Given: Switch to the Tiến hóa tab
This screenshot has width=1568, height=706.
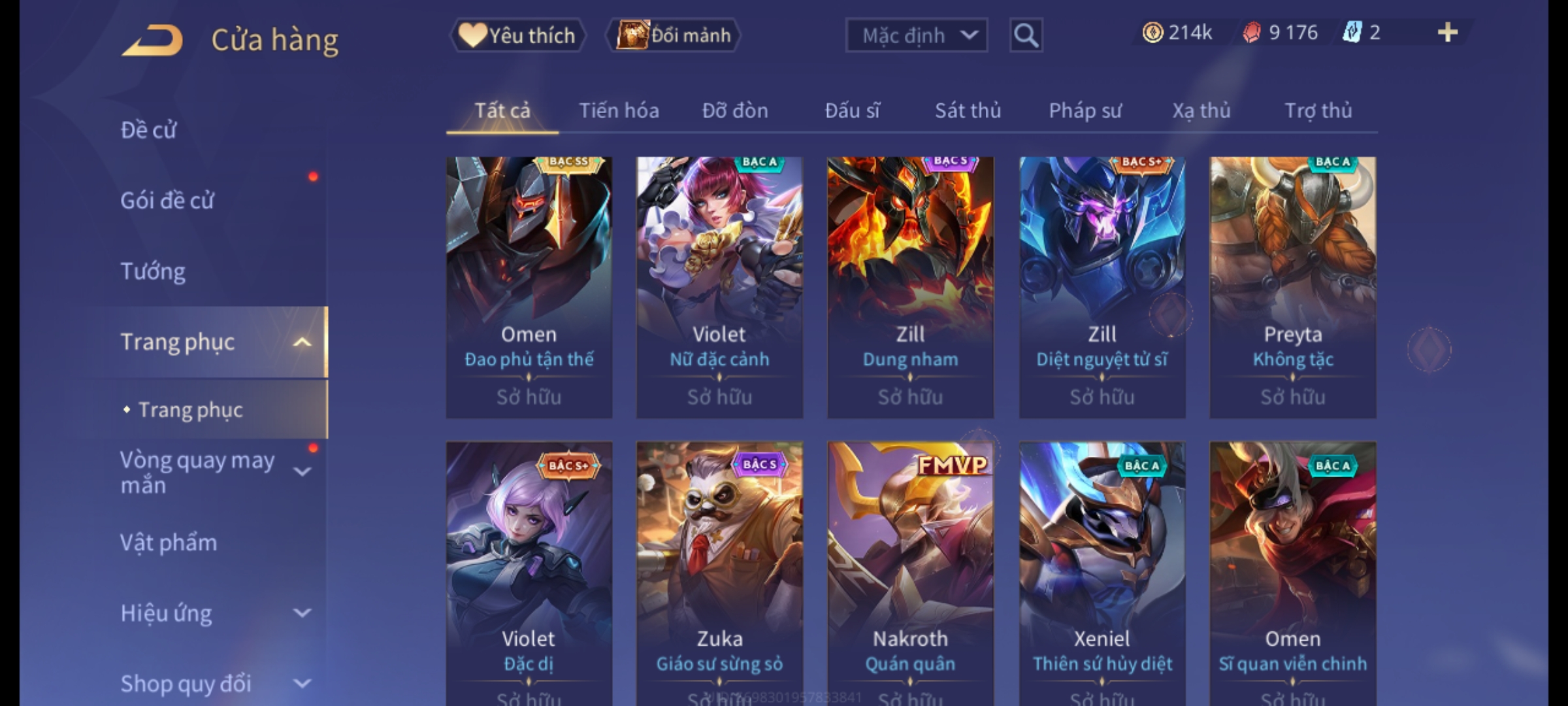Looking at the screenshot, I should click(619, 110).
